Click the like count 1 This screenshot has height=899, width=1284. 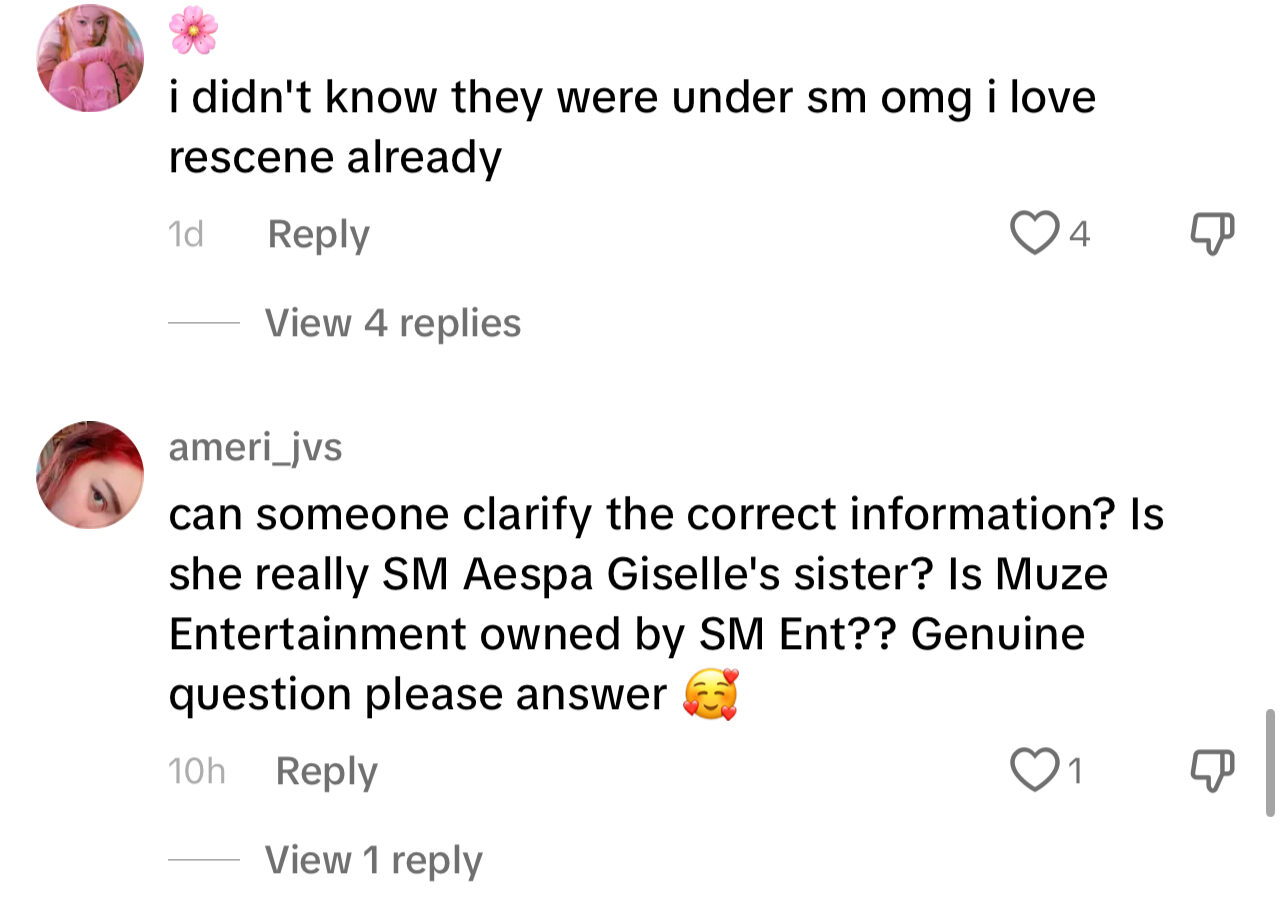[x=1076, y=771]
